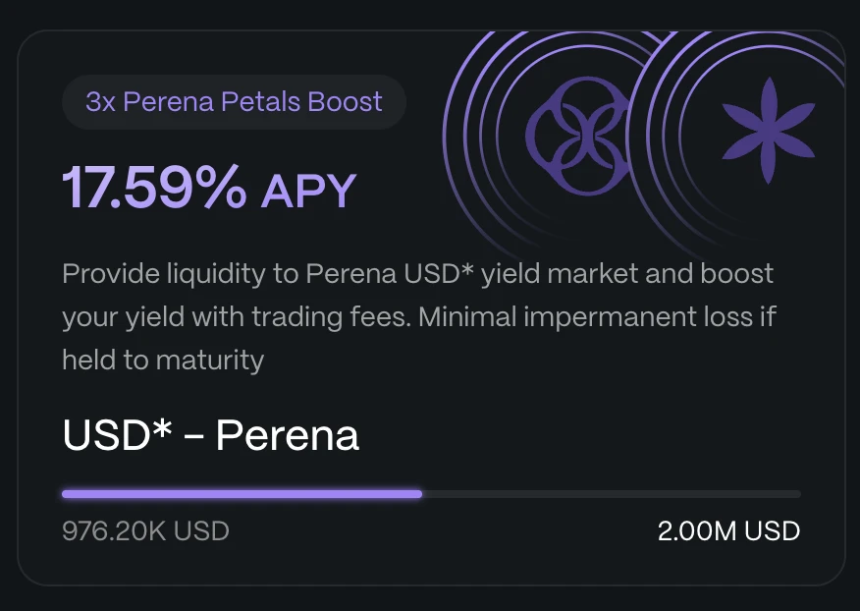The width and height of the screenshot is (860, 611).
Task: Click the 17.59% yield figure
Action: click(x=155, y=187)
